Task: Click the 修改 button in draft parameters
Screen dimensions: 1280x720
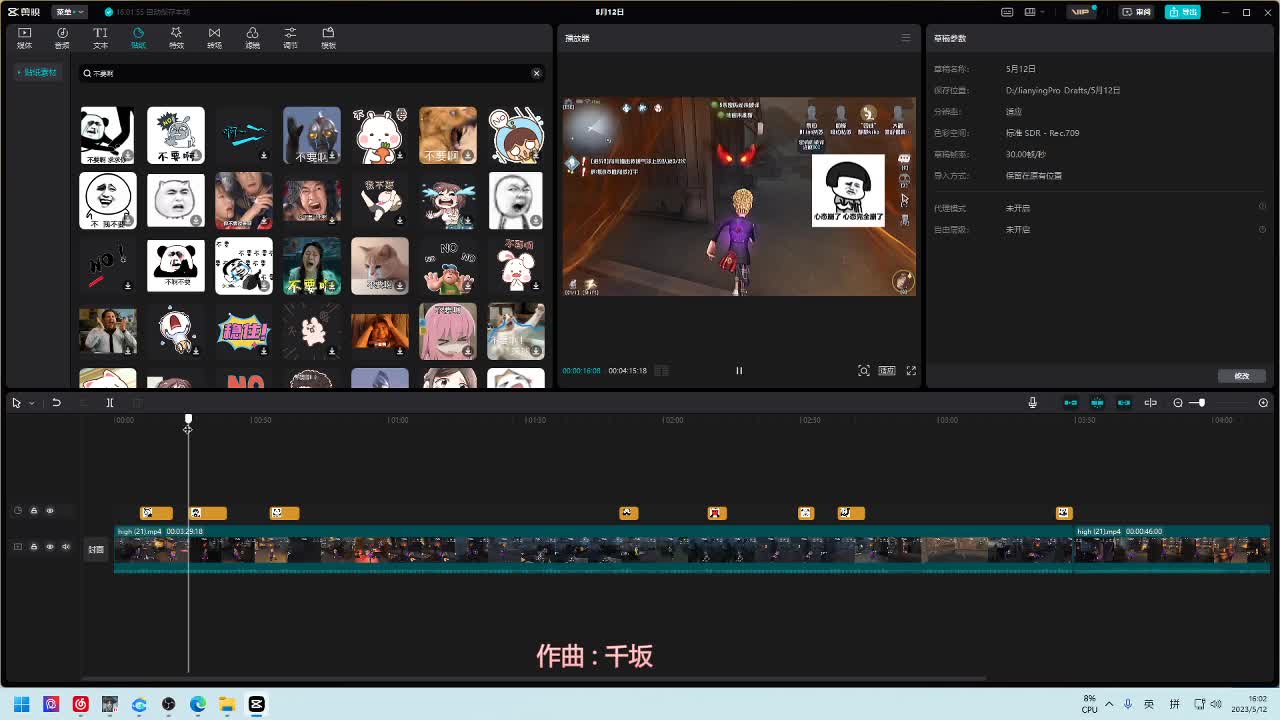Action: [x=1242, y=376]
